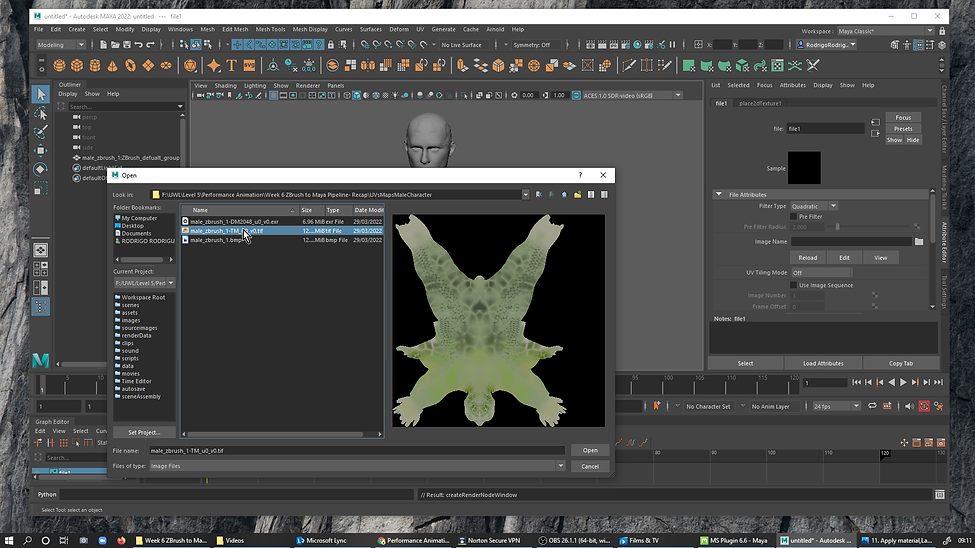Toggle auto keyframe button
Image resolution: width=975 pixels, height=548 pixels.
tap(924, 406)
